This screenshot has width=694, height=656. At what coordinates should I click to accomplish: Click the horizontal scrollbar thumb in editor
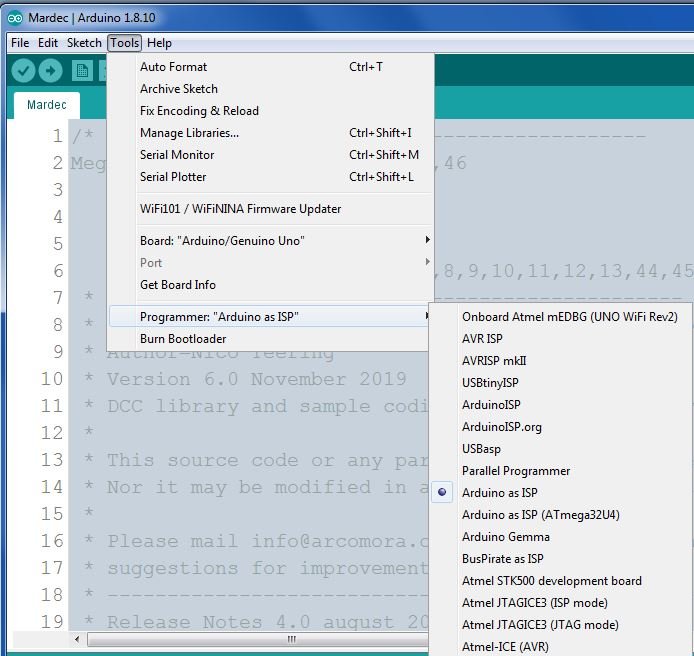[x=291, y=639]
